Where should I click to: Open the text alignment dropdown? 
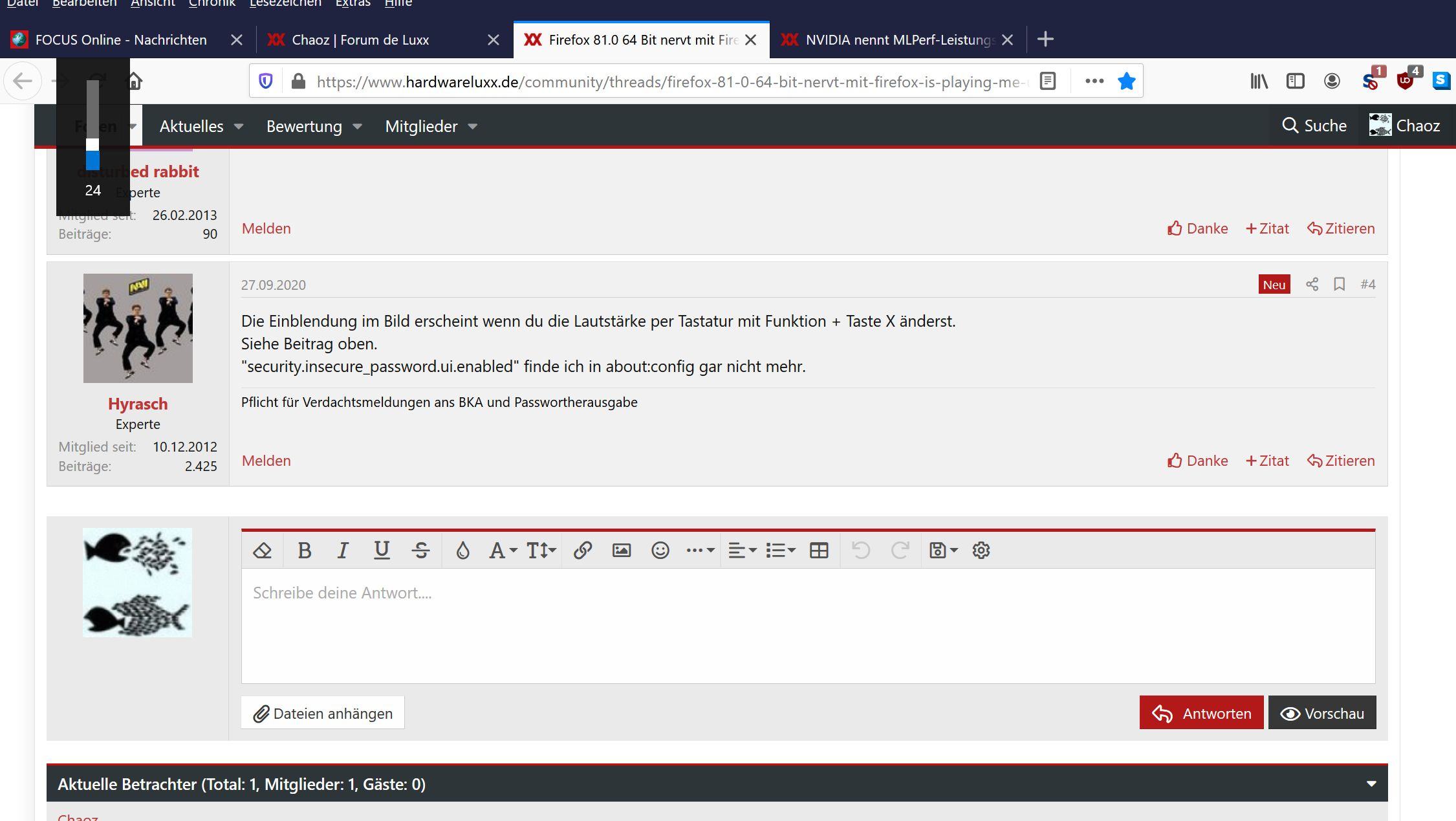[x=742, y=551]
